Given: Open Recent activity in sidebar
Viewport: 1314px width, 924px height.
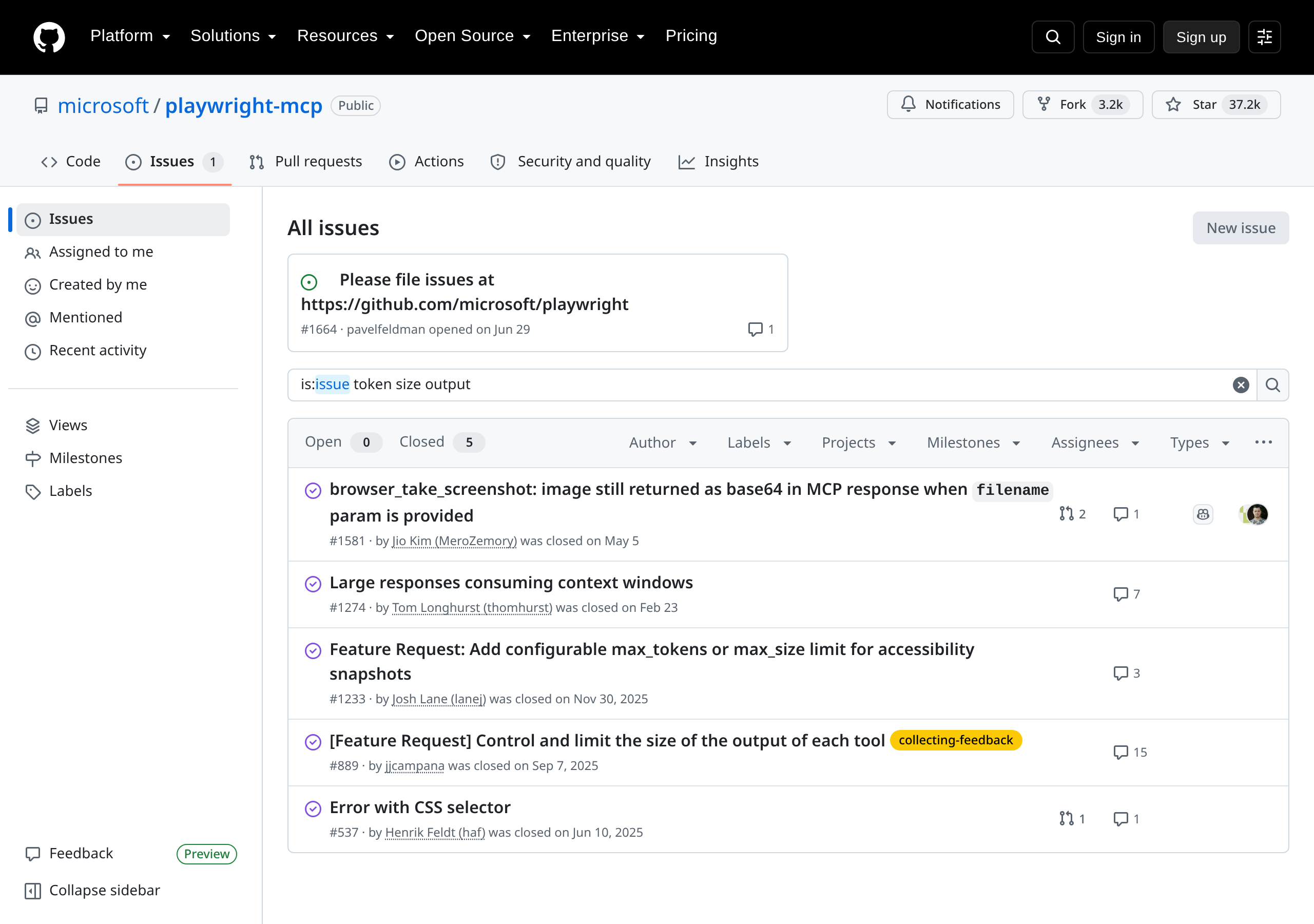Looking at the screenshot, I should (x=123, y=351).
